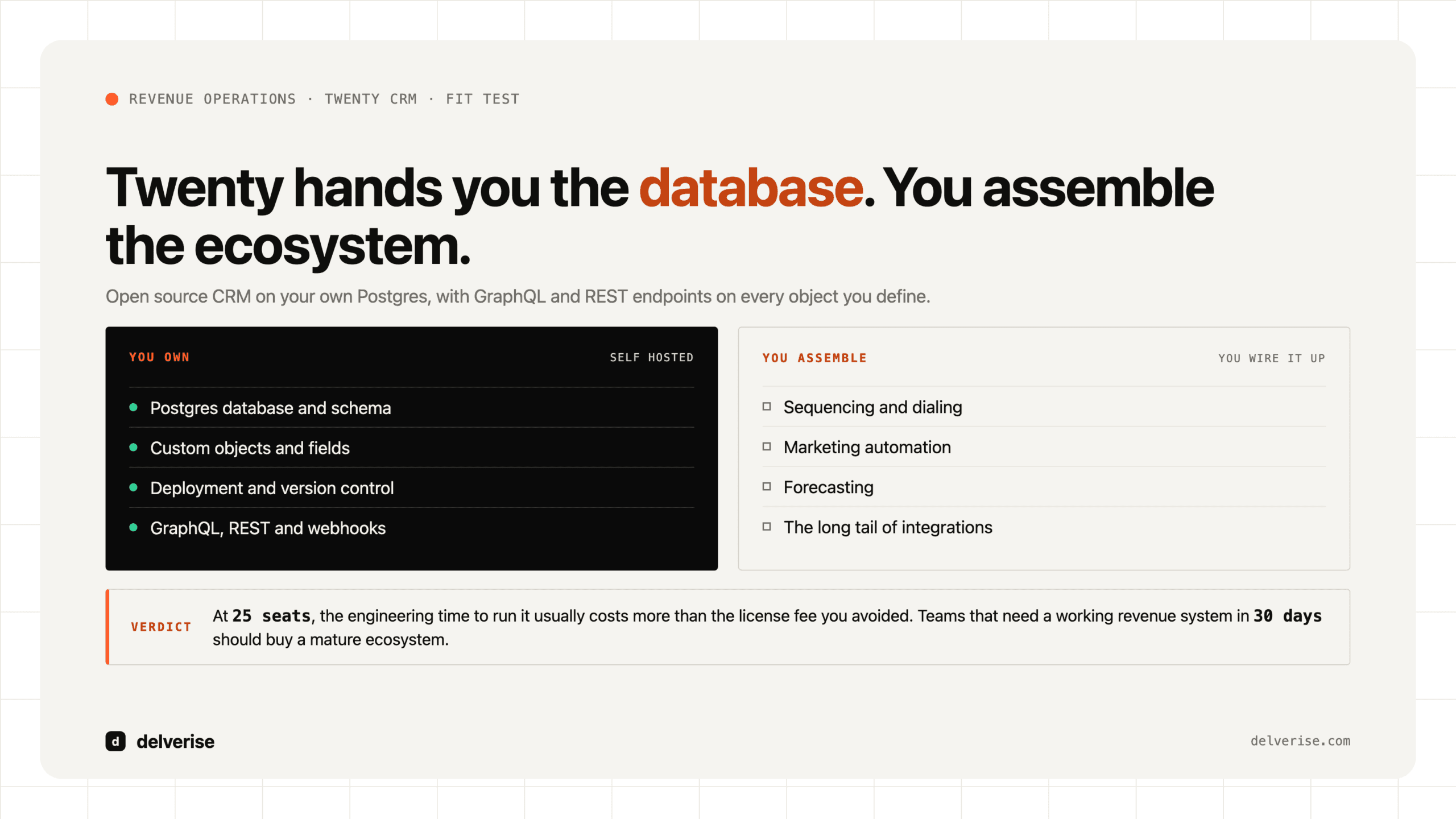The height and width of the screenshot is (819, 1456).
Task: Click the 'VERDICT' label
Action: click(x=161, y=627)
